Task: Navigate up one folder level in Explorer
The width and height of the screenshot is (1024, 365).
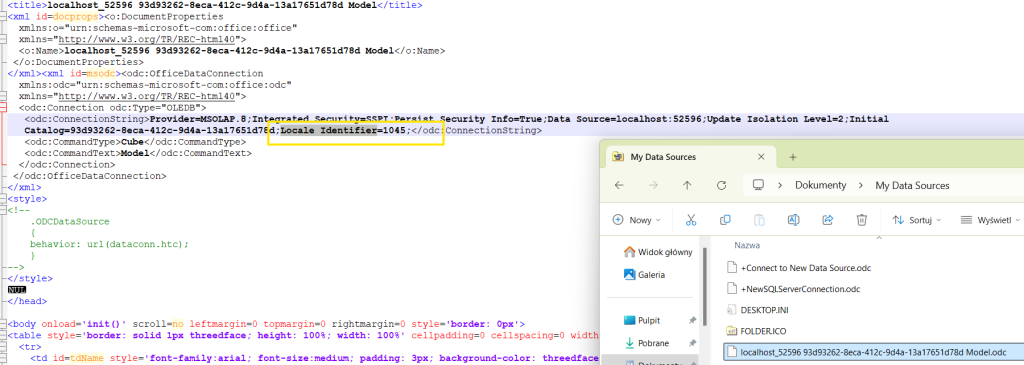Action: pos(687,185)
